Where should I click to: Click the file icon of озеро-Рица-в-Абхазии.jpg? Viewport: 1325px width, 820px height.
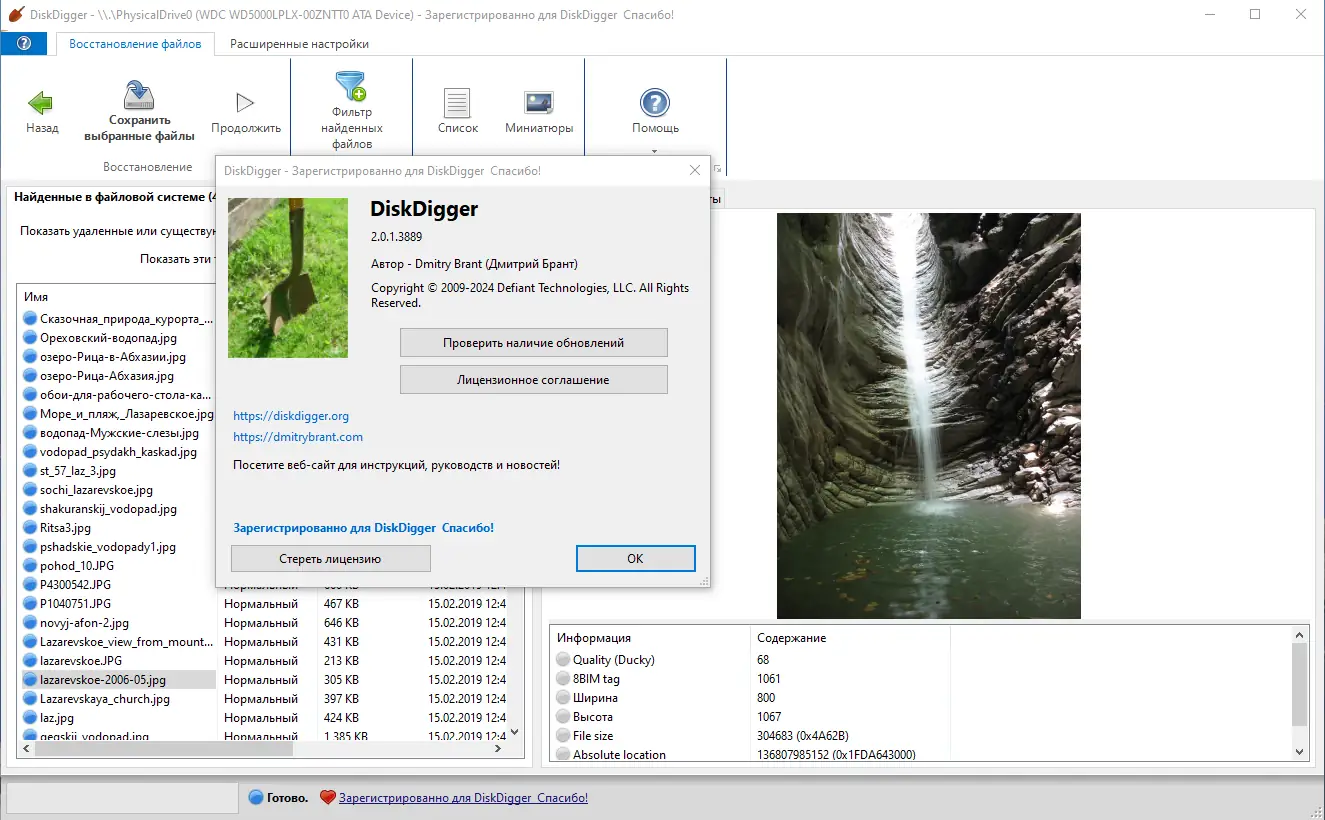[30, 357]
